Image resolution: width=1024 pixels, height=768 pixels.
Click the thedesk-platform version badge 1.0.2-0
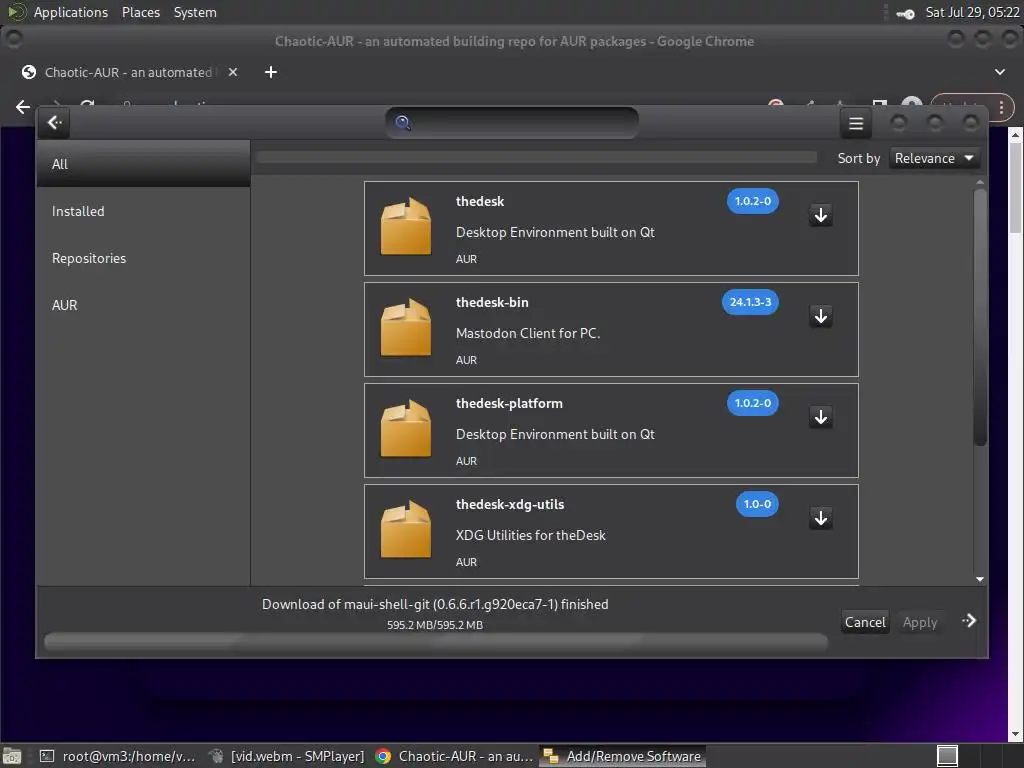click(x=752, y=403)
